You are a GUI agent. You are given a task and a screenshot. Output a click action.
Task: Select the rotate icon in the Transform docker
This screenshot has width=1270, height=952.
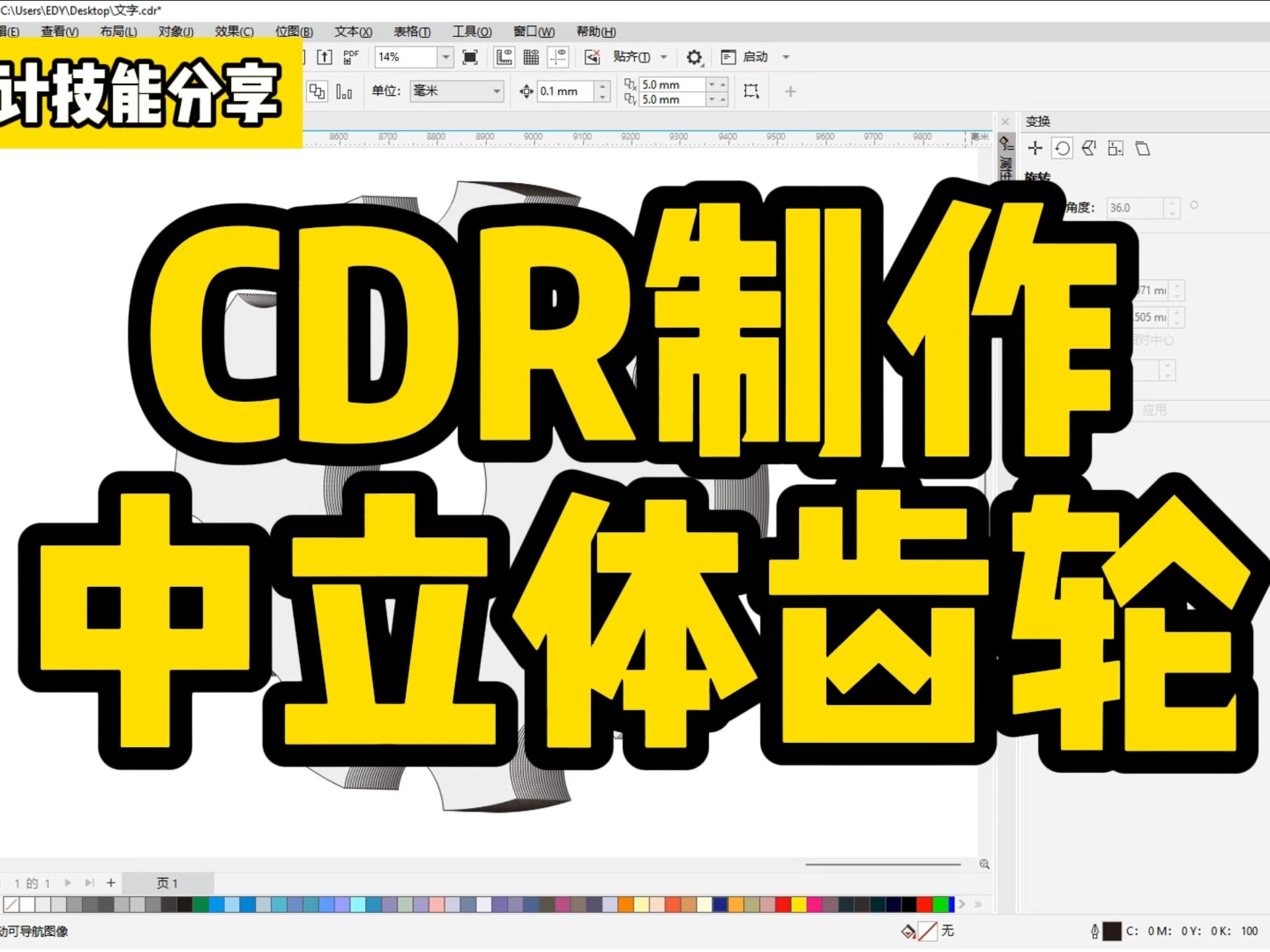[x=1062, y=148]
